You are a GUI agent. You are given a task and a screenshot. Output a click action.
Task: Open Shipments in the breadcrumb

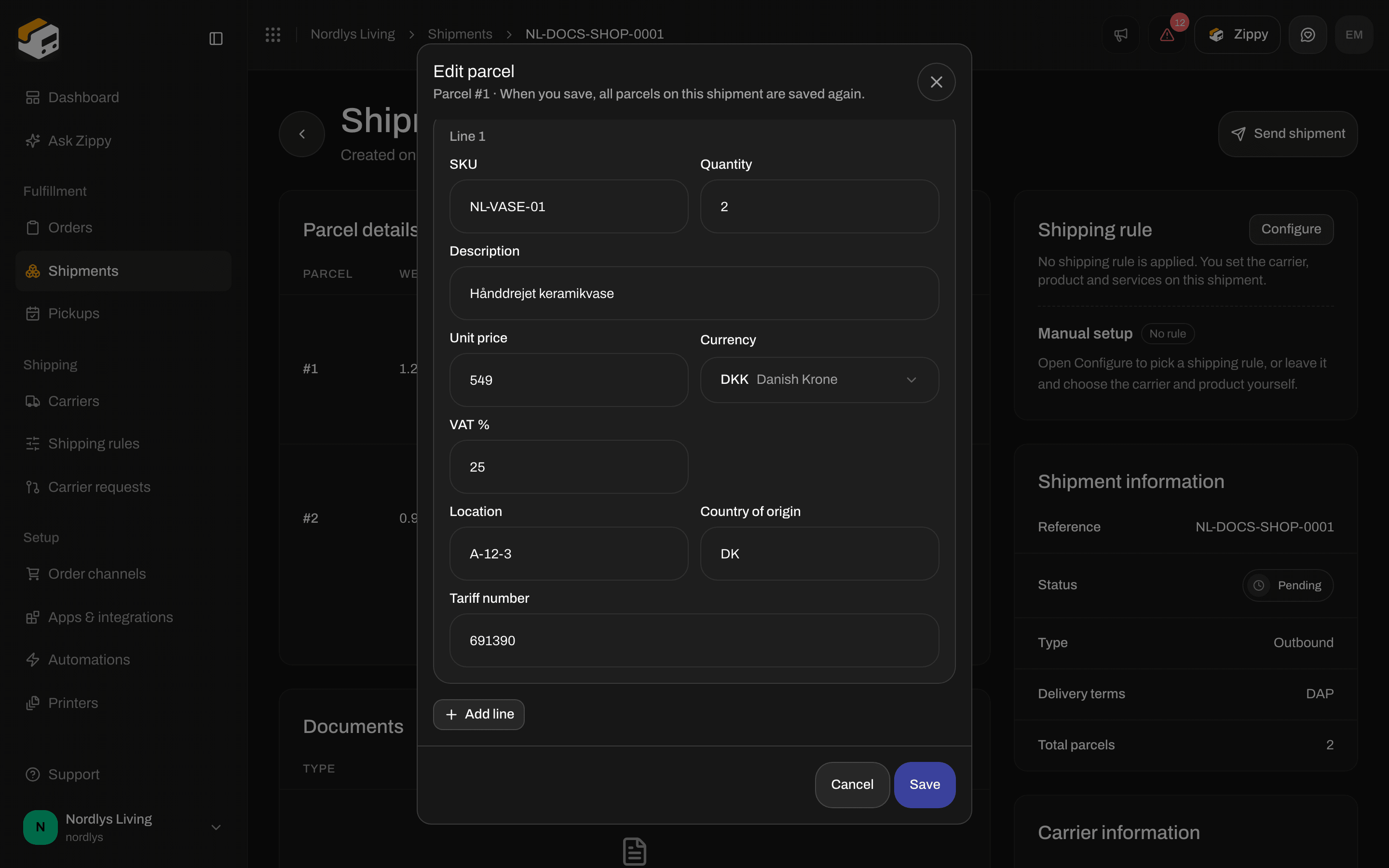pyautogui.click(x=460, y=34)
